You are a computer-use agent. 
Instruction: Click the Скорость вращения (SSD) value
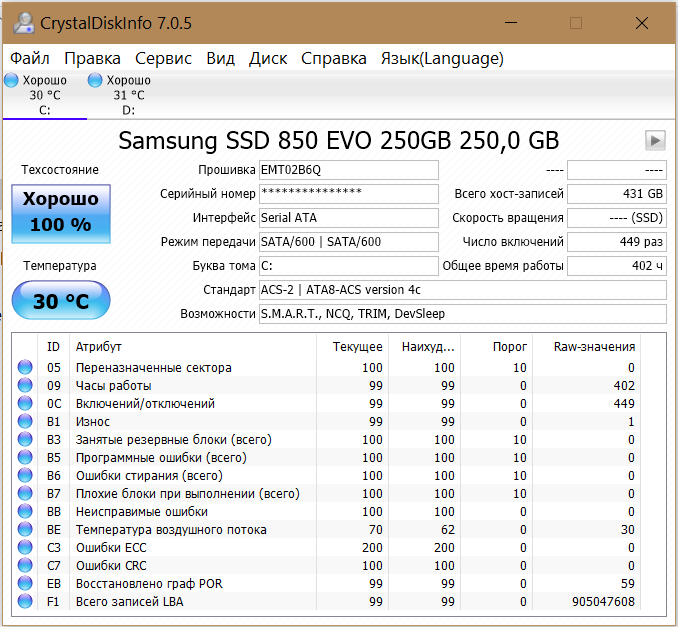coord(617,218)
